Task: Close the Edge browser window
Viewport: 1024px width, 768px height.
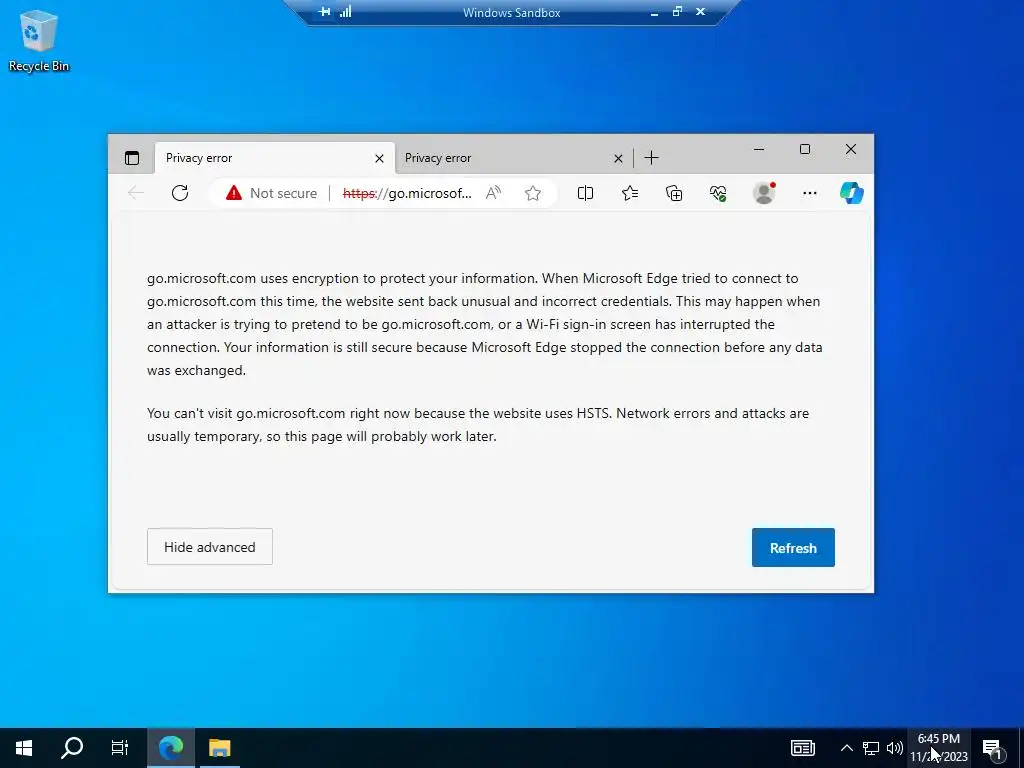Action: 851,150
